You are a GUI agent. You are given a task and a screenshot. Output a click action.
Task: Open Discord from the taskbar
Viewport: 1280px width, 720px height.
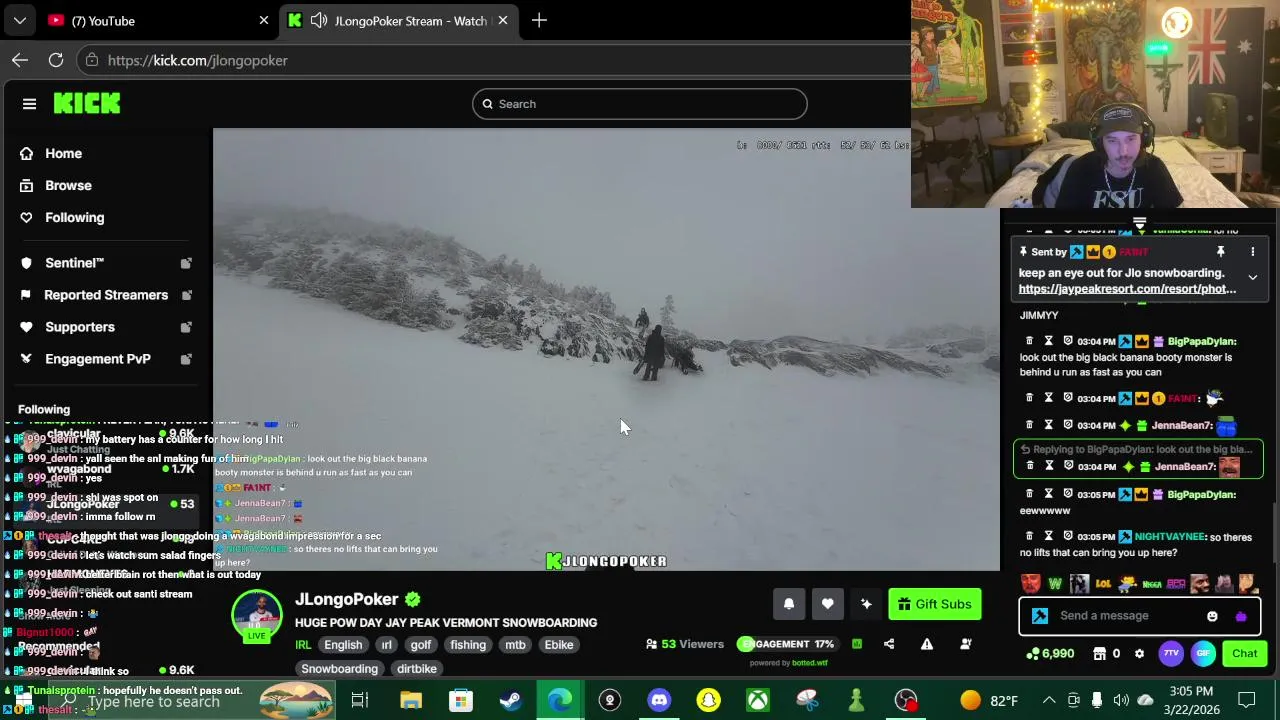pos(659,700)
